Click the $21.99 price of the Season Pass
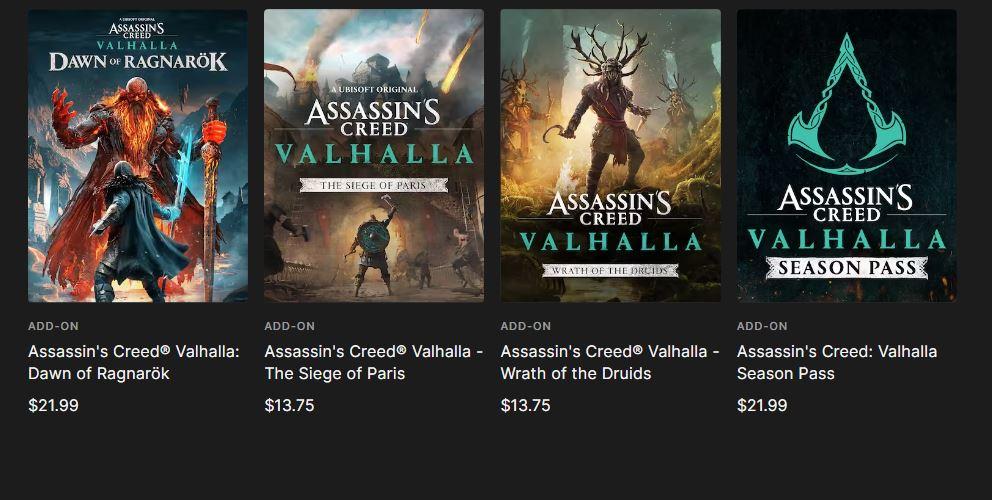 (762, 405)
